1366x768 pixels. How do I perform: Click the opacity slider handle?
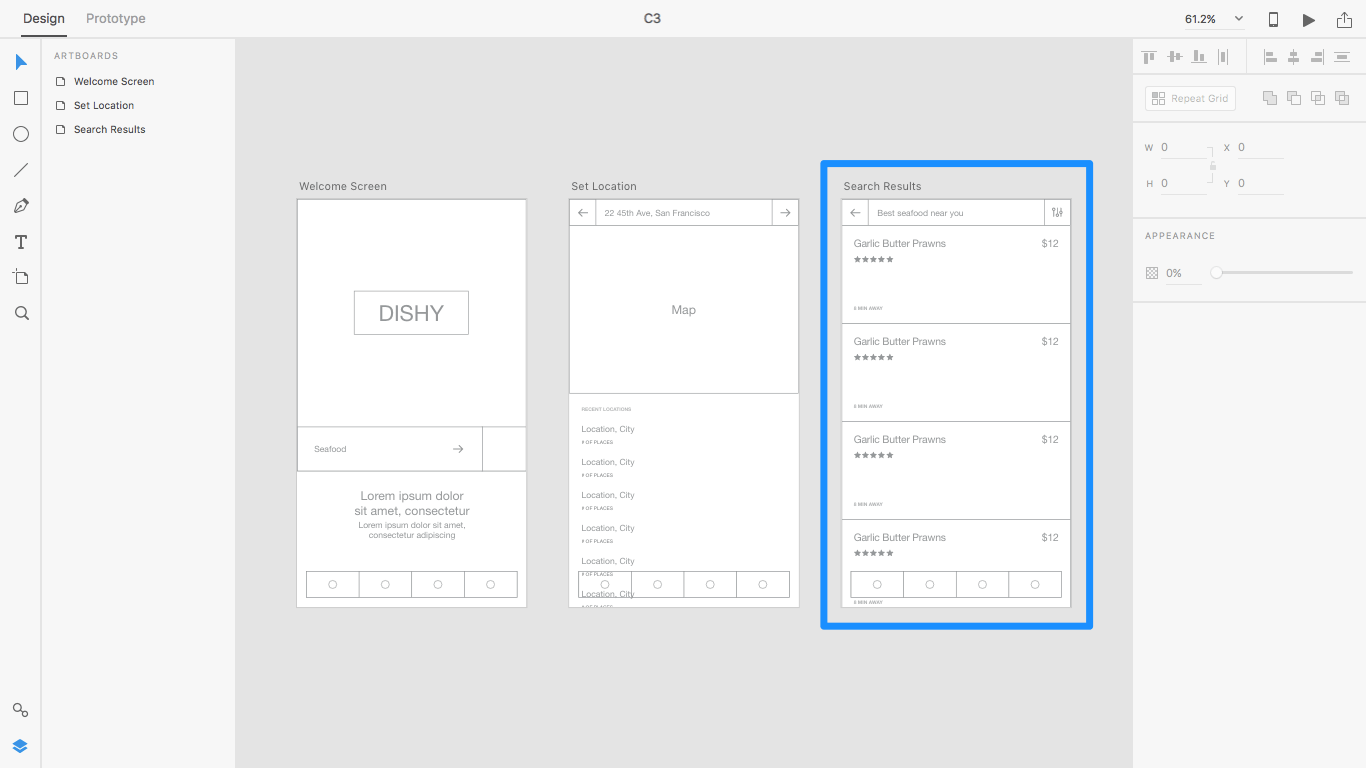[x=1216, y=272]
